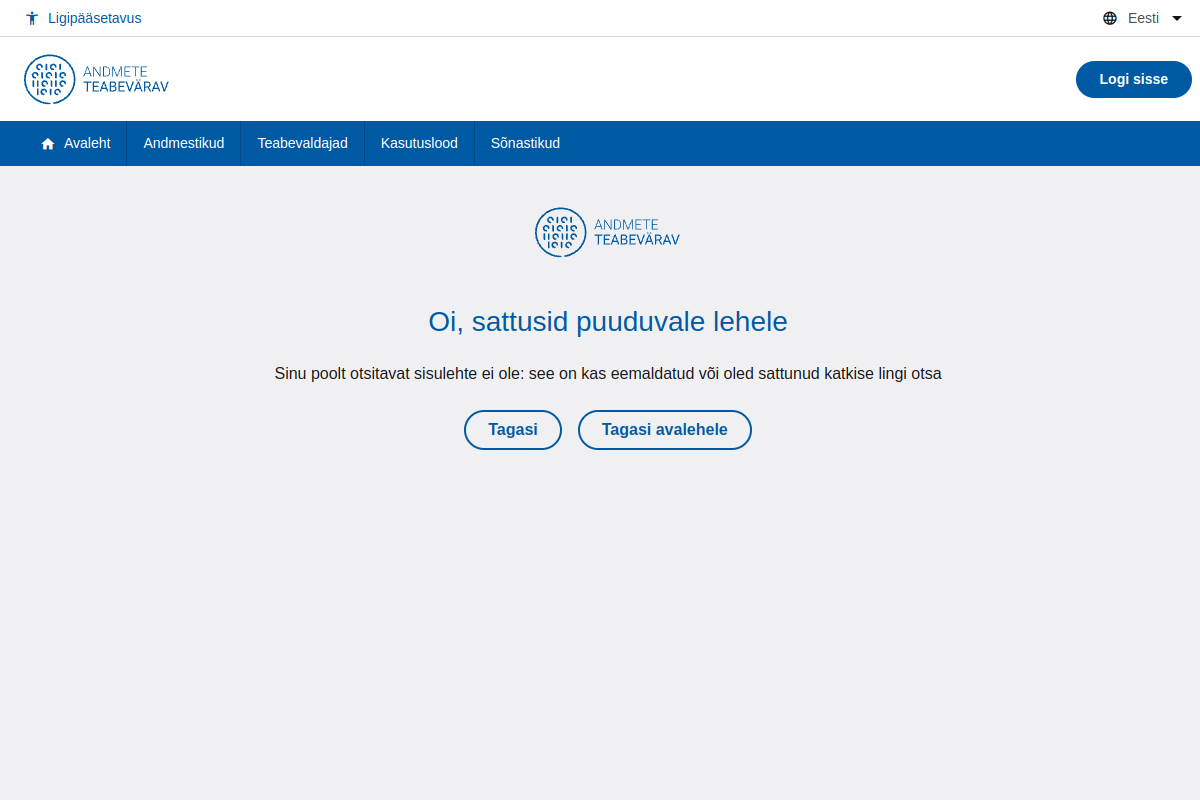Open the Teabevaldajad menu item

tap(303, 143)
